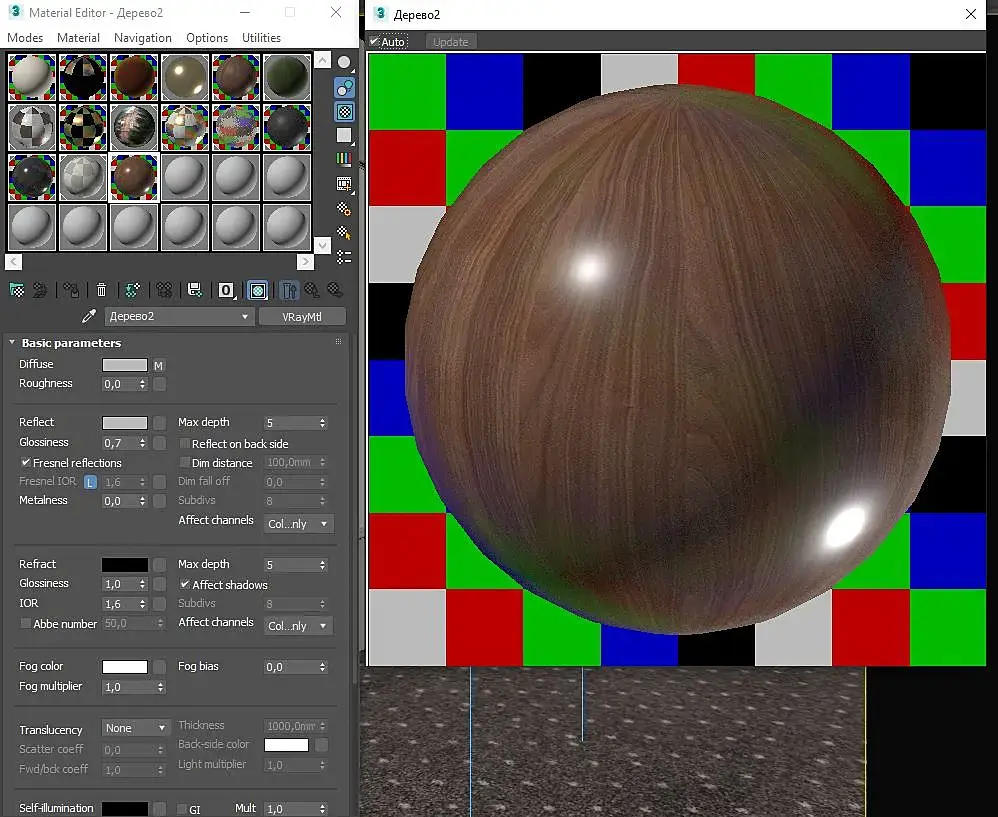Open the Modes menu

coord(25,38)
